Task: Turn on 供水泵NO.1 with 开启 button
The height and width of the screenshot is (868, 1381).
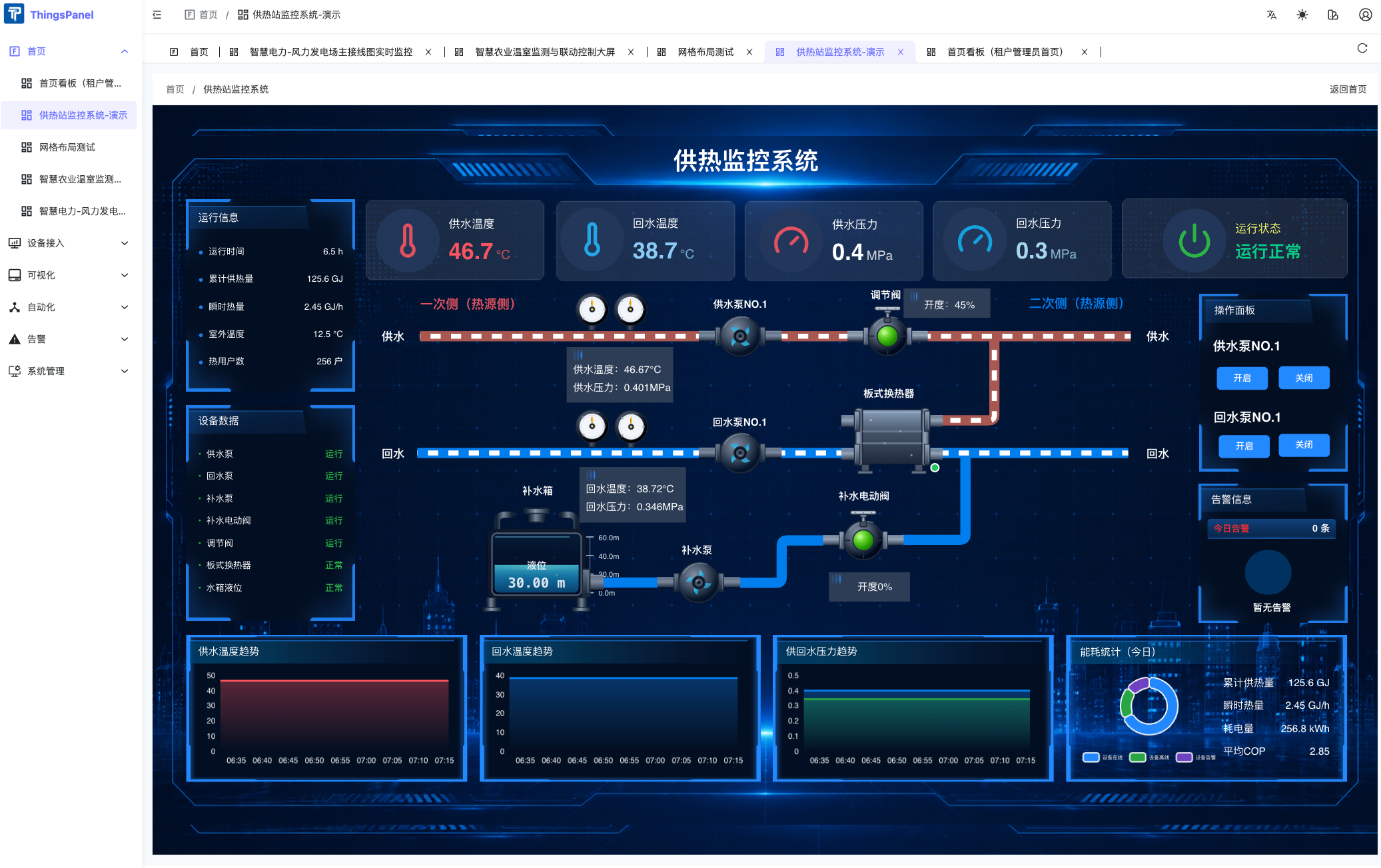Action: point(1242,378)
